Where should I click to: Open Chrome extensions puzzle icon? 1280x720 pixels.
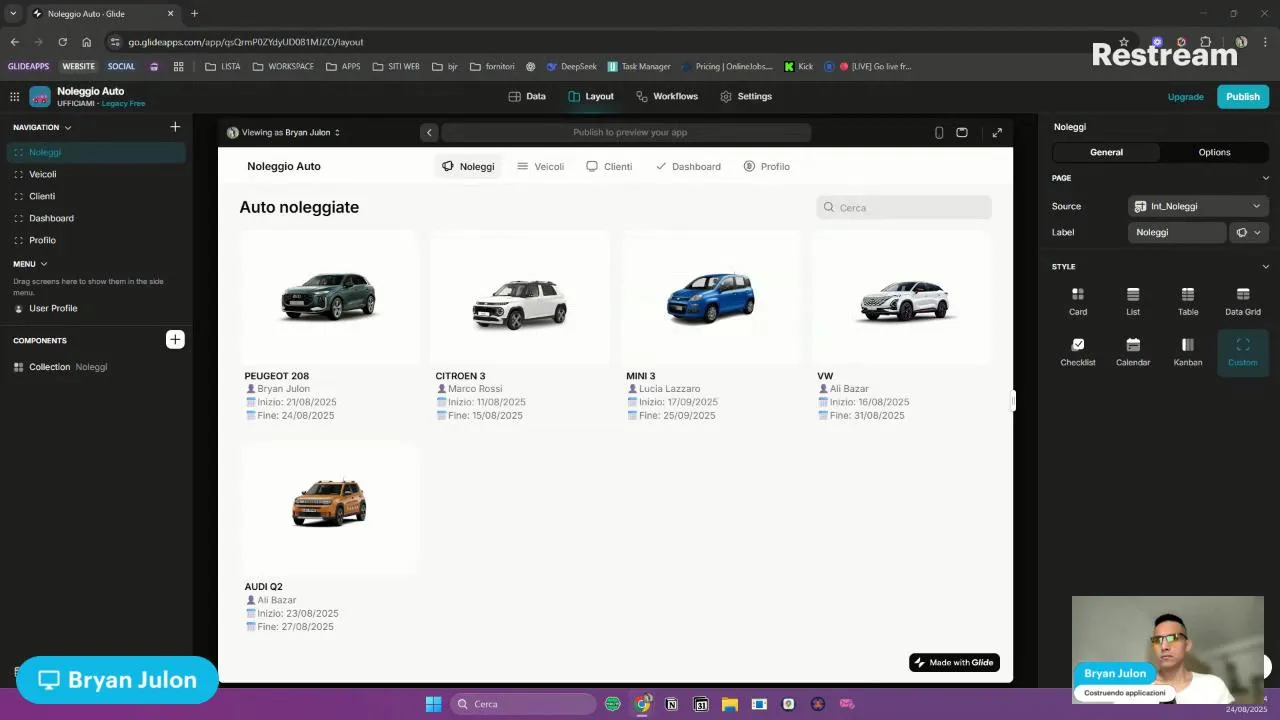(1205, 42)
